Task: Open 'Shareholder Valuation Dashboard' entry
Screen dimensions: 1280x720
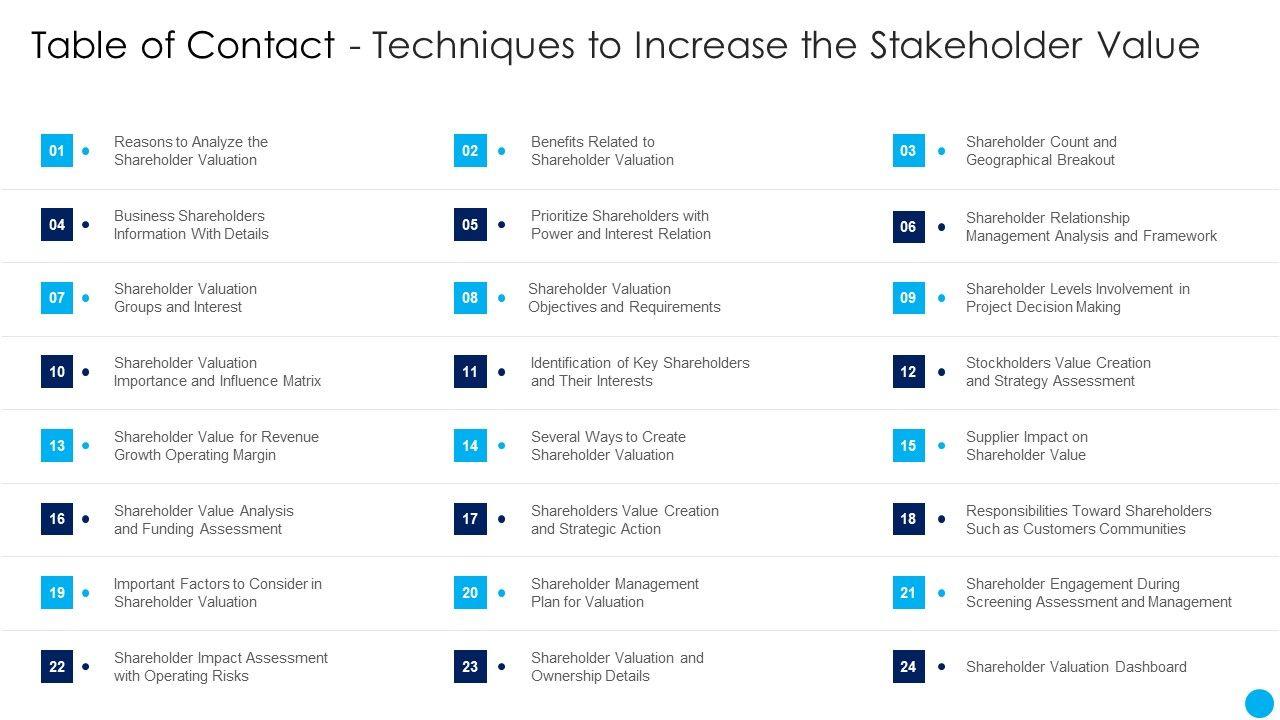Action: (1076, 667)
